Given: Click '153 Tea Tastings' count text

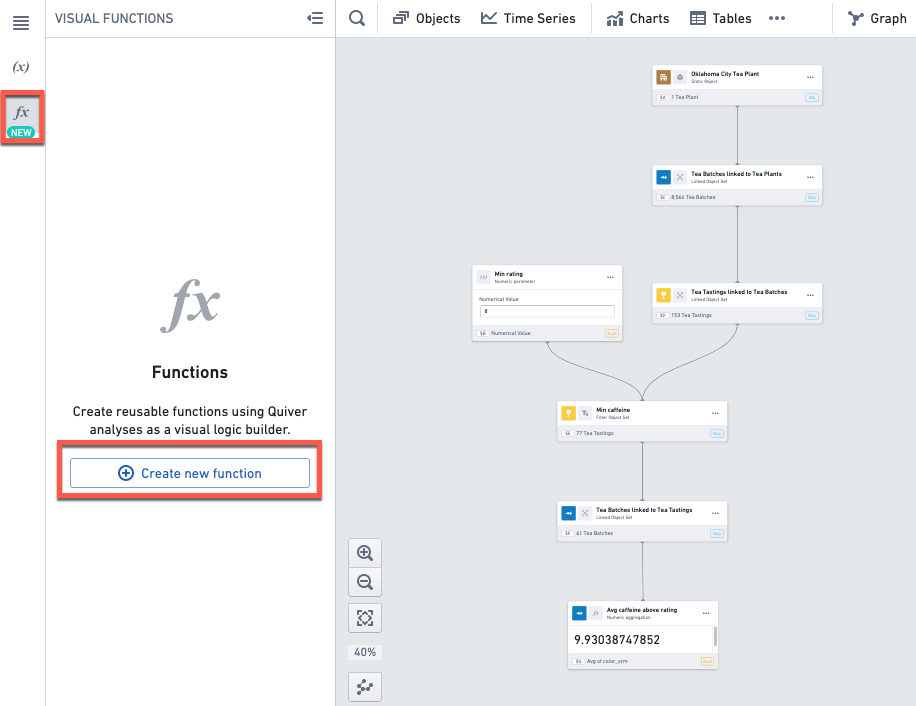Looking at the screenshot, I should click(691, 315).
